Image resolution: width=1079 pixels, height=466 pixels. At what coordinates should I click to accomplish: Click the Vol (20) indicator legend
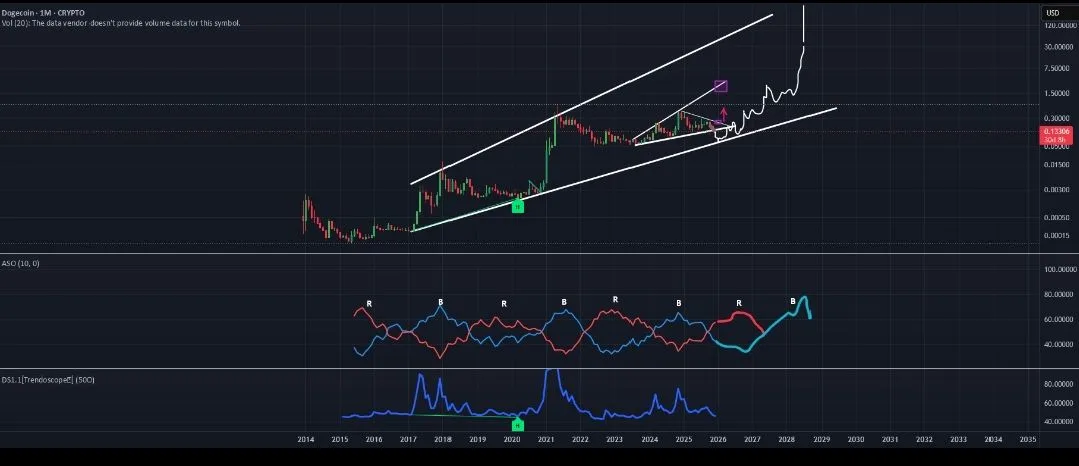(120, 22)
